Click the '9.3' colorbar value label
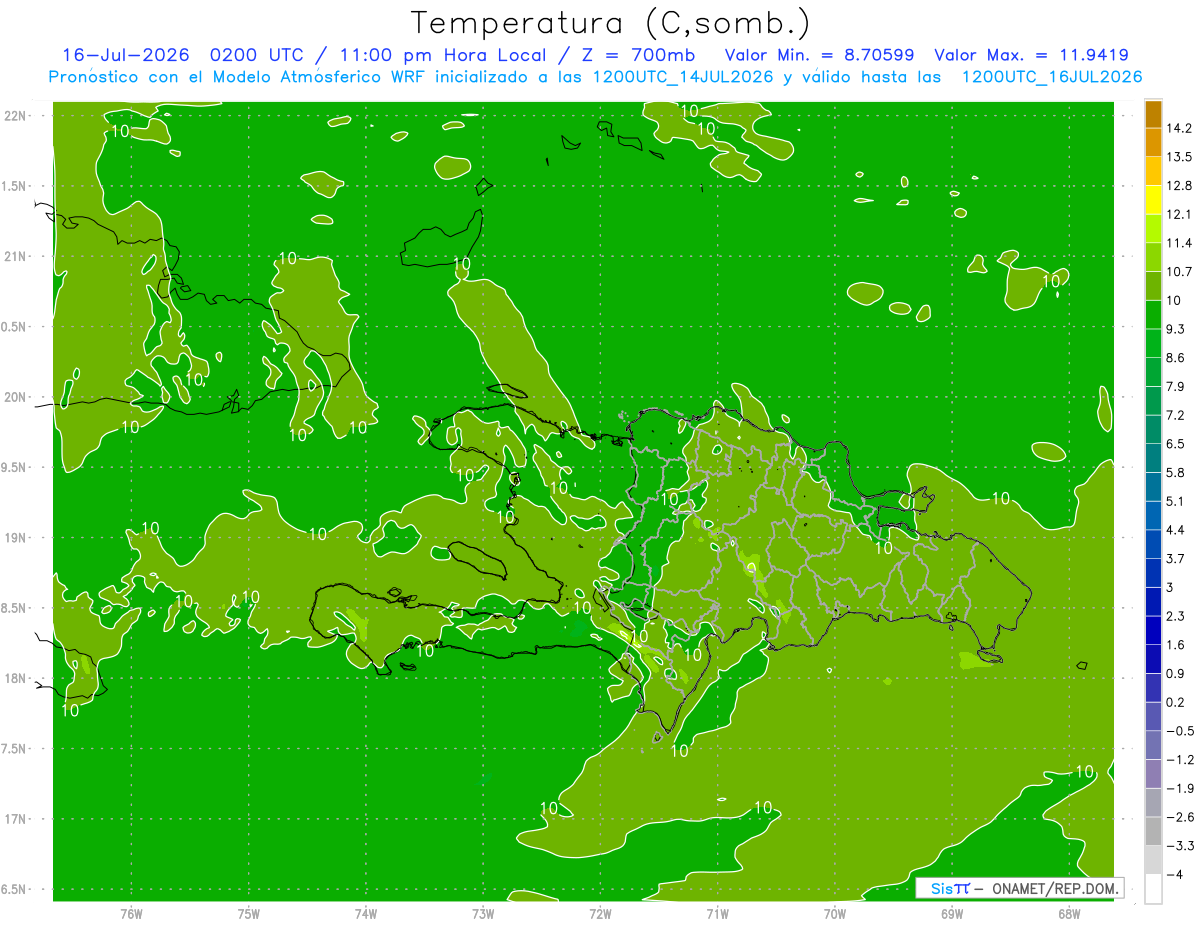 point(1176,329)
